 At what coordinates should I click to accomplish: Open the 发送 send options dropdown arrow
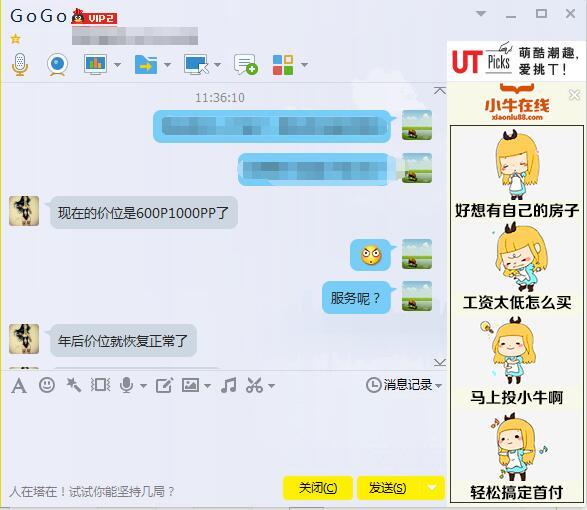[432, 488]
